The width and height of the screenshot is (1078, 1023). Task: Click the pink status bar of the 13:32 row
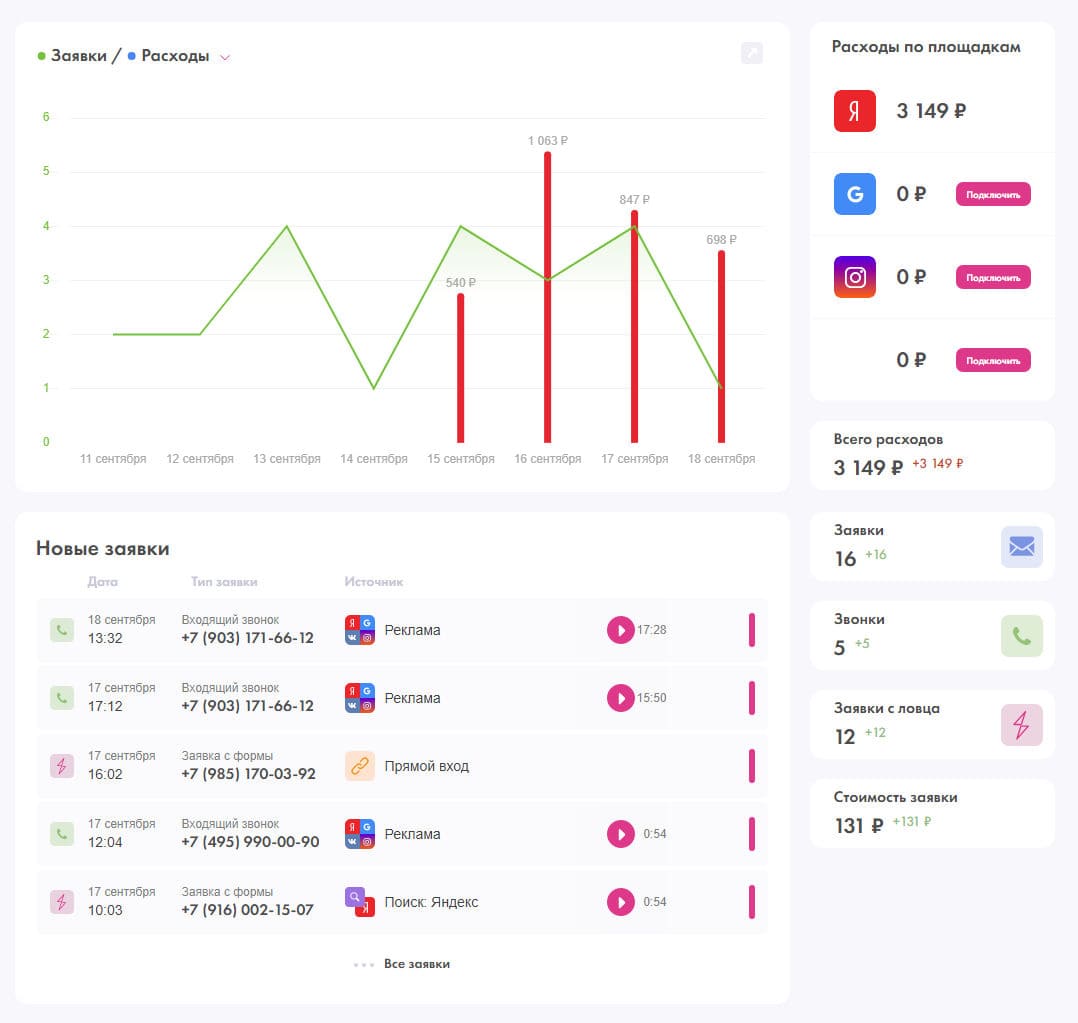pyautogui.click(x=751, y=630)
